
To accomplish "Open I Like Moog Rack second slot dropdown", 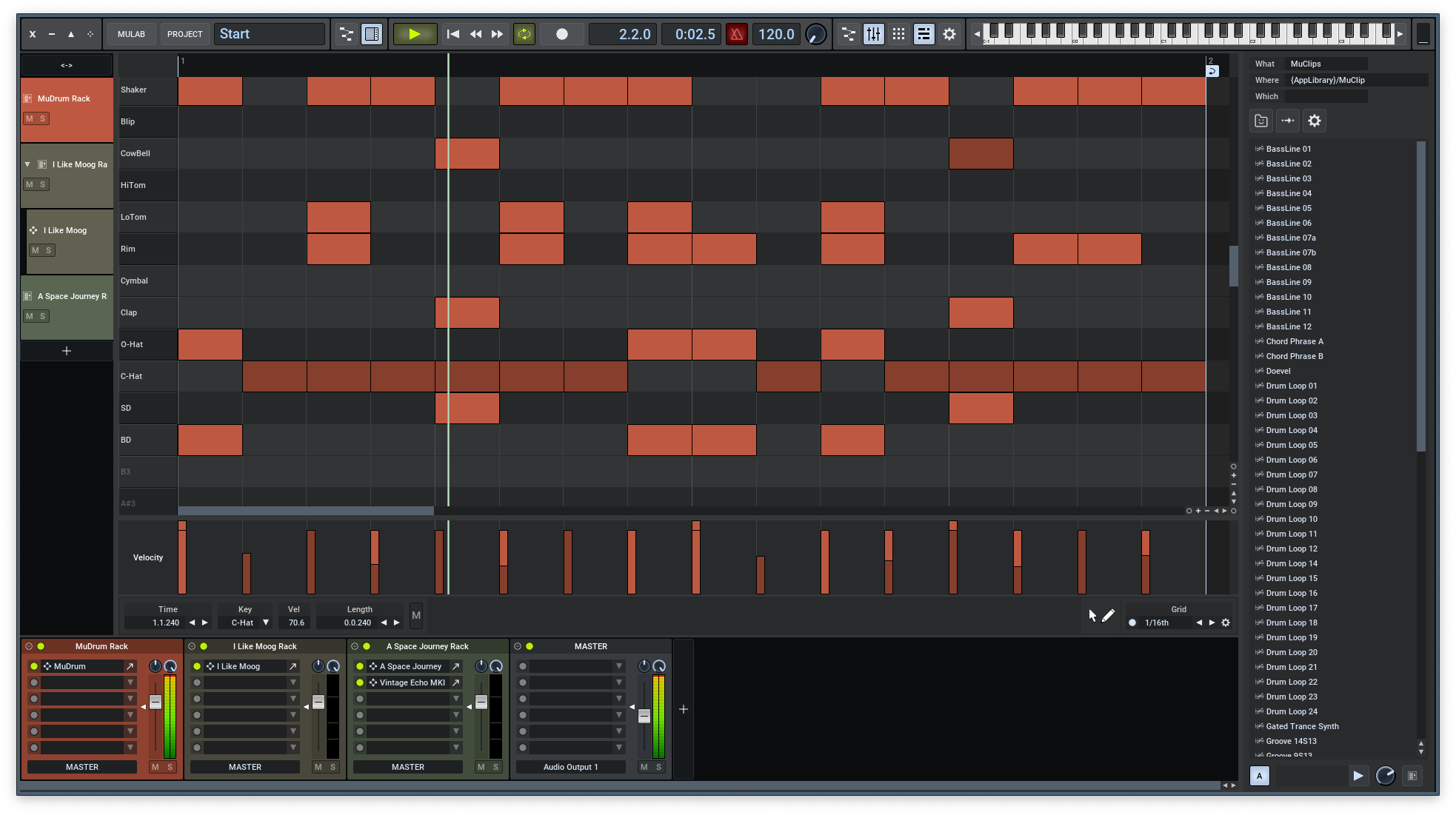I will coord(293,682).
